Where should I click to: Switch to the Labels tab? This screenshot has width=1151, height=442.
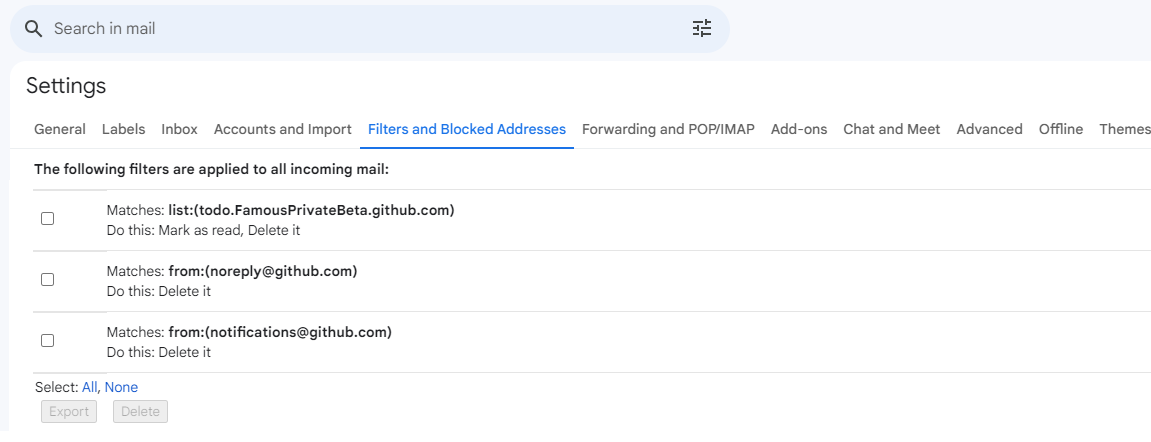click(123, 129)
